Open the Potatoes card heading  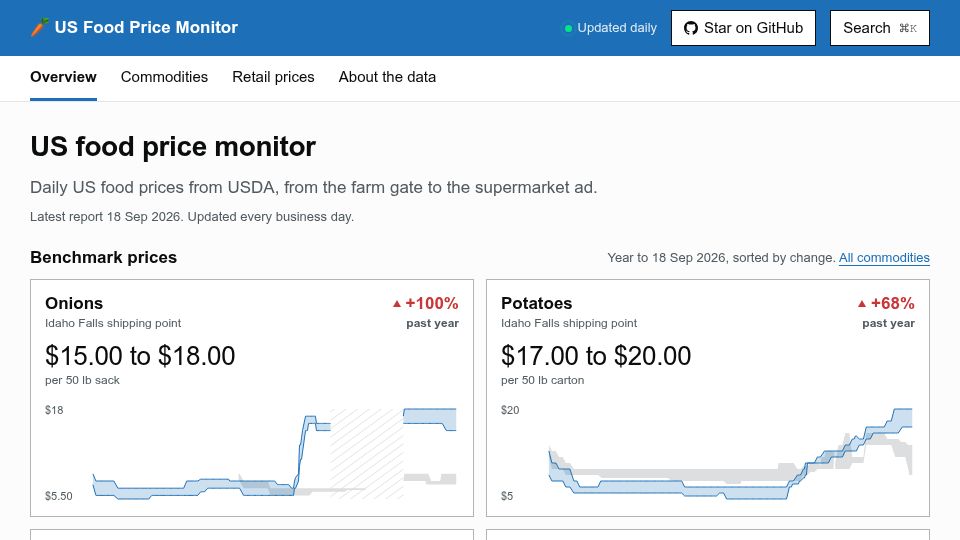pyautogui.click(x=536, y=303)
